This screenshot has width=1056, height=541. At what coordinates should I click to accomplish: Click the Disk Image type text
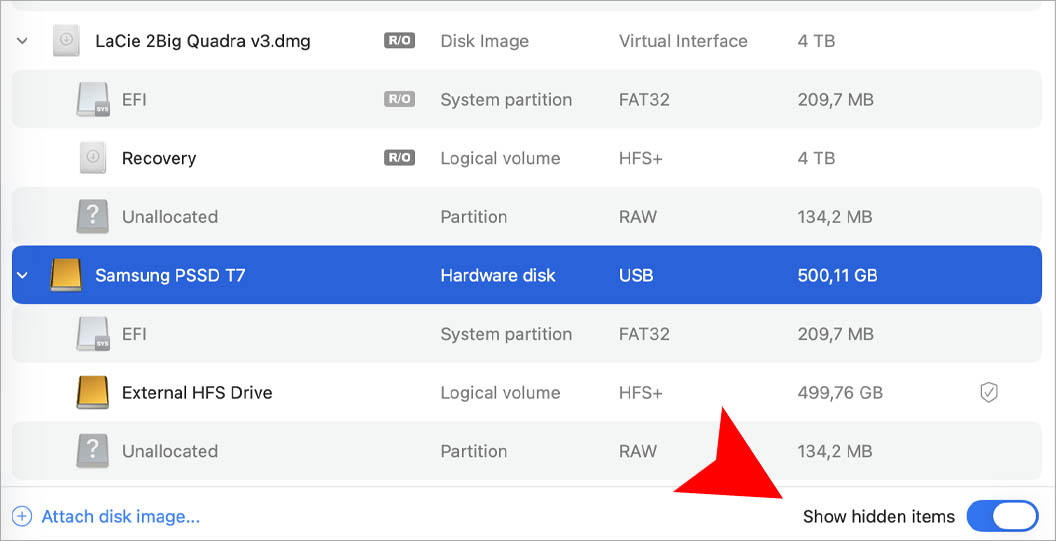click(x=484, y=41)
